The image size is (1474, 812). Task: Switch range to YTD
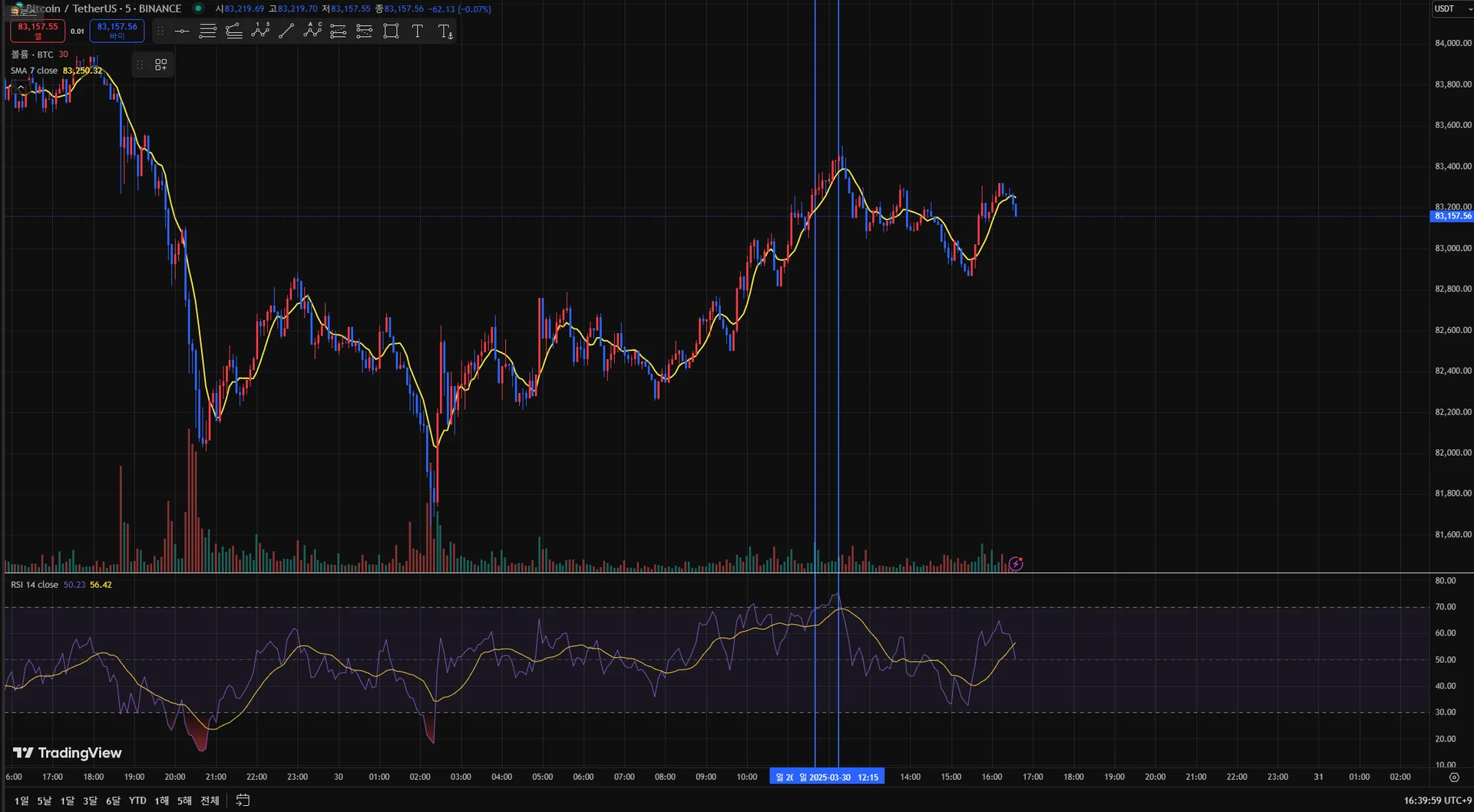(x=137, y=800)
